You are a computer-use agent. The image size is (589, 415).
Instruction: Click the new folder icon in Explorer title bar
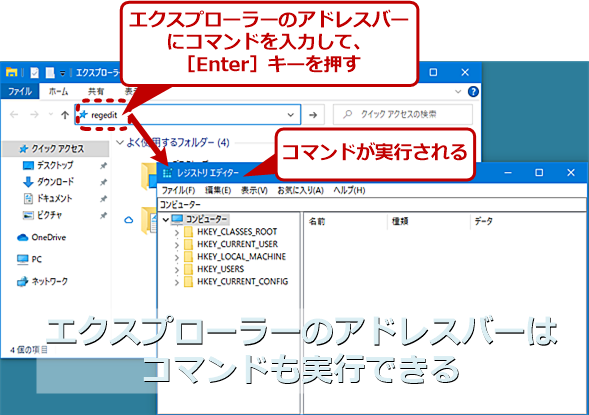(50, 72)
